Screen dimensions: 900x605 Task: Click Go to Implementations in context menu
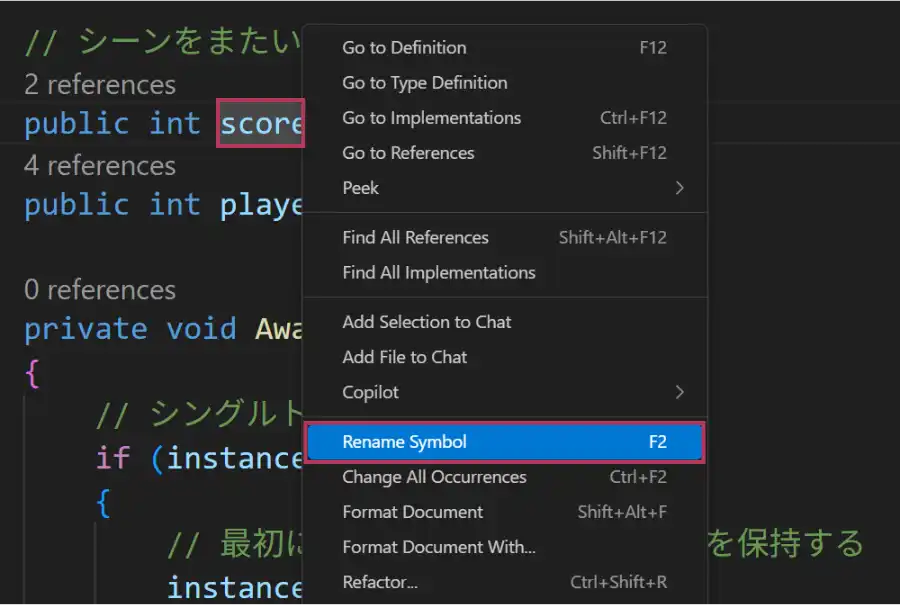[x=431, y=118]
